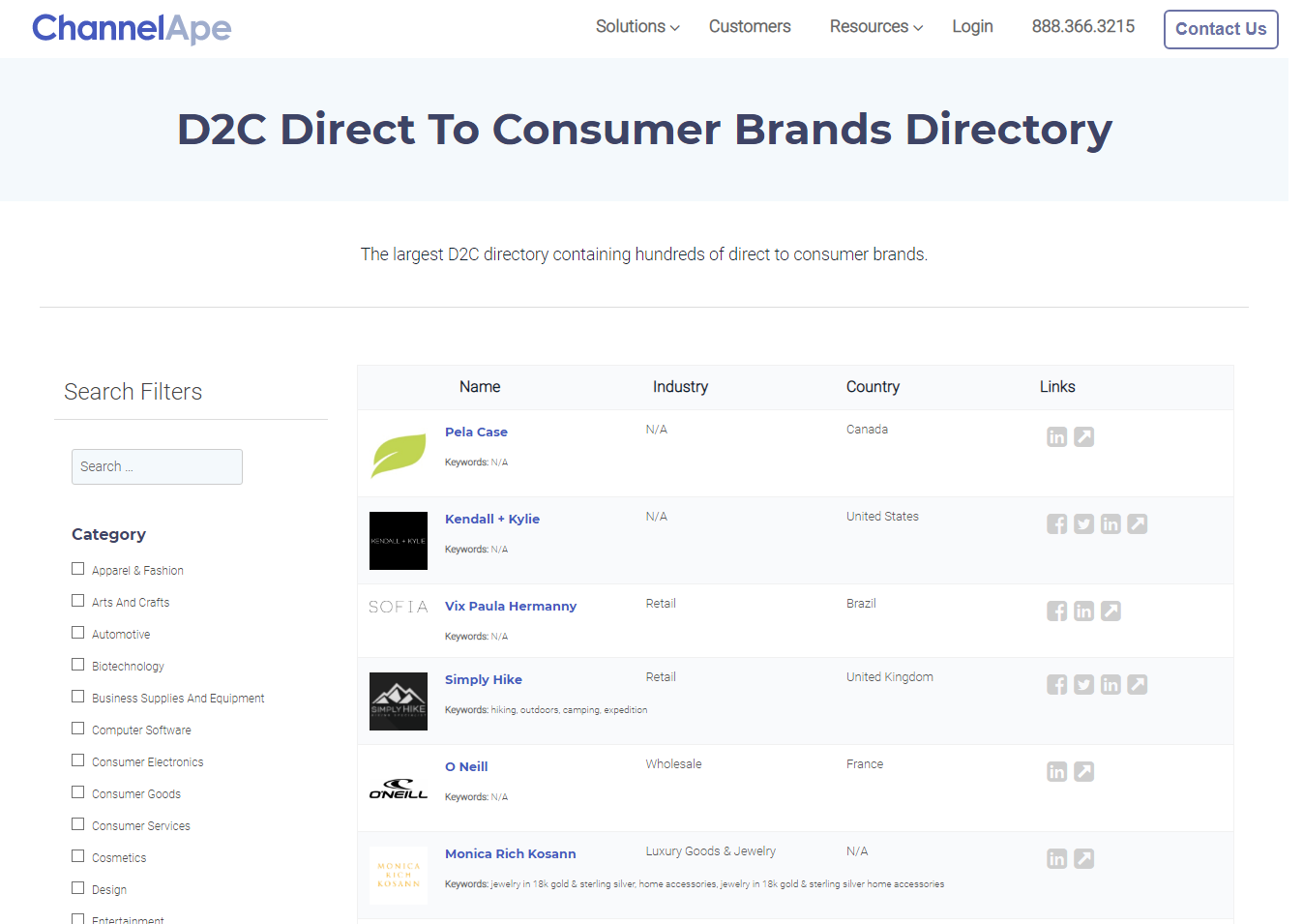Open Simply Hike Facebook icon
This screenshot has width=1303, height=924.
[1056, 685]
